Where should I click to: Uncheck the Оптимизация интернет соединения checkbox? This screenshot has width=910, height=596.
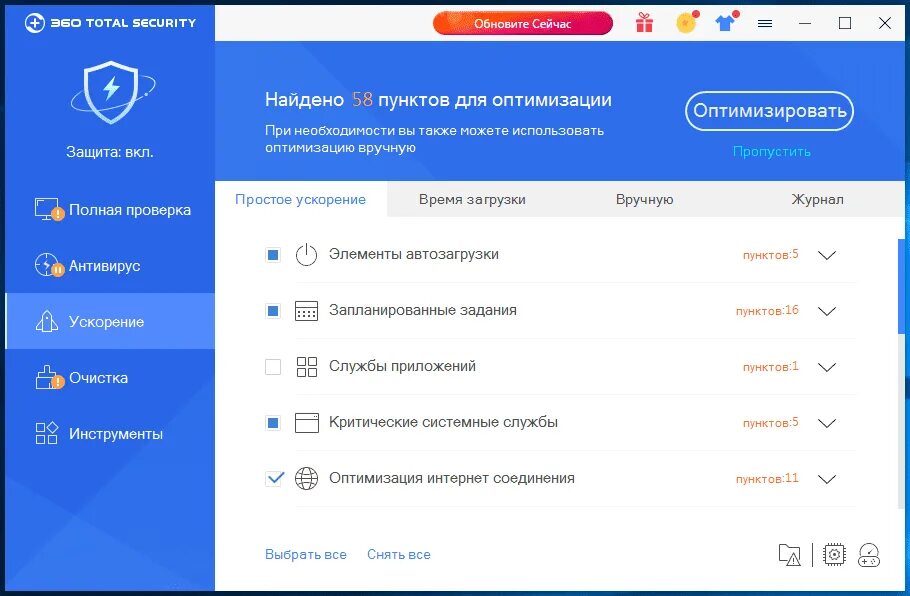pyautogui.click(x=274, y=478)
